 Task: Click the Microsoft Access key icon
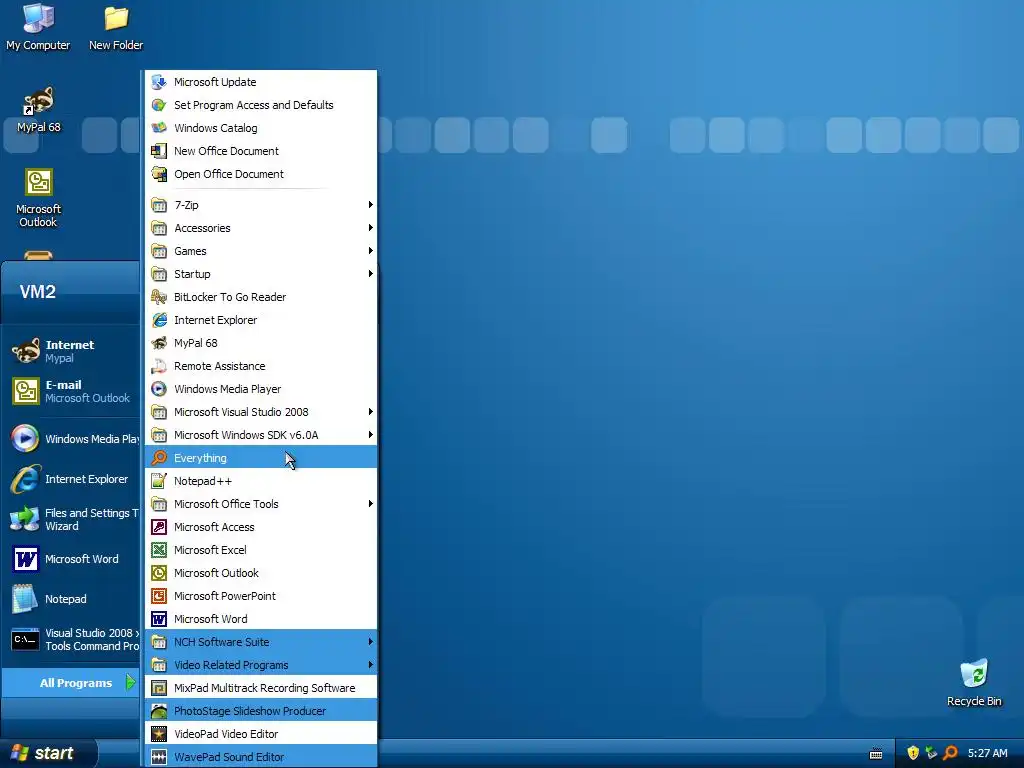click(x=159, y=527)
